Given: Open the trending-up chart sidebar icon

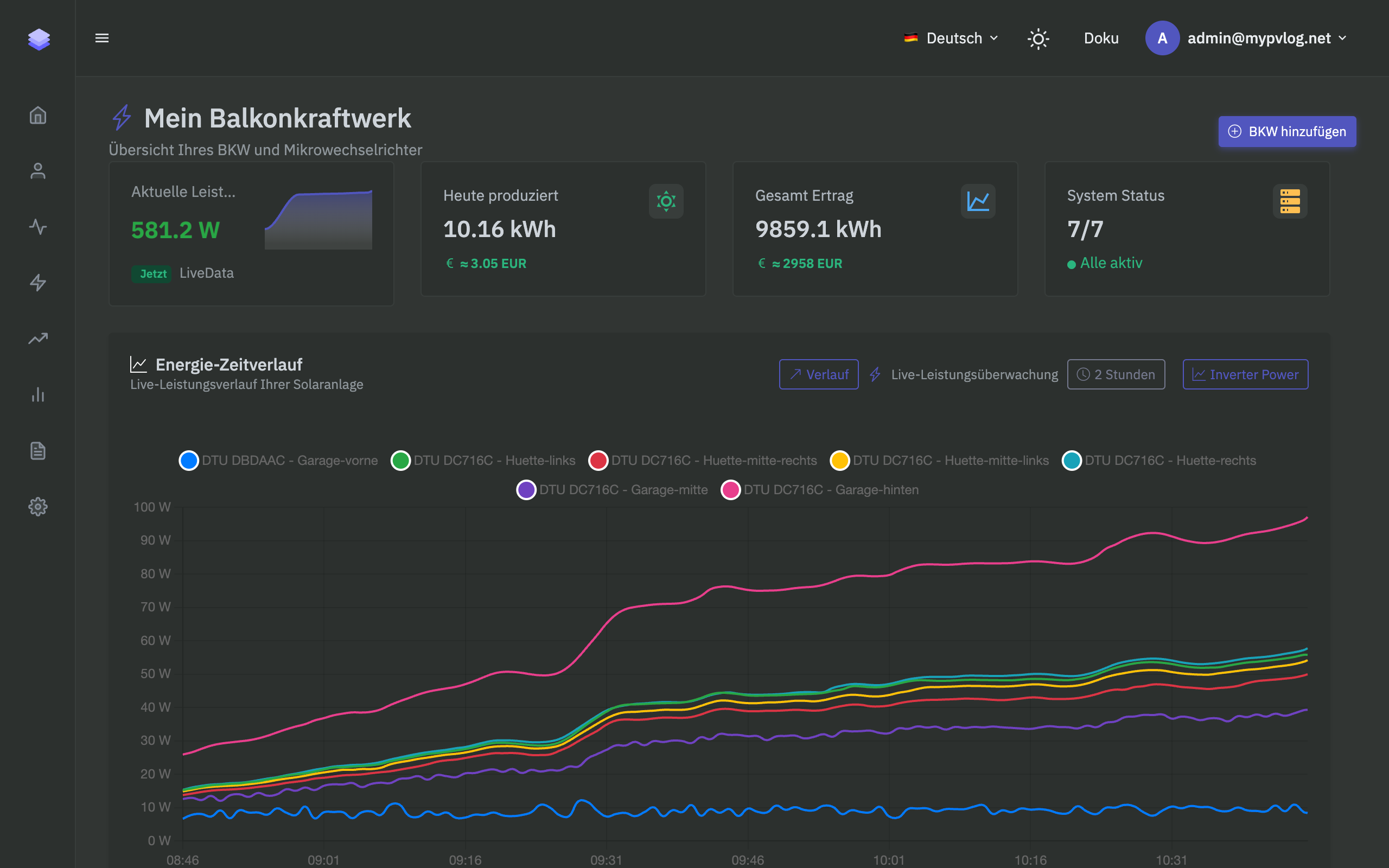Looking at the screenshot, I should point(38,339).
